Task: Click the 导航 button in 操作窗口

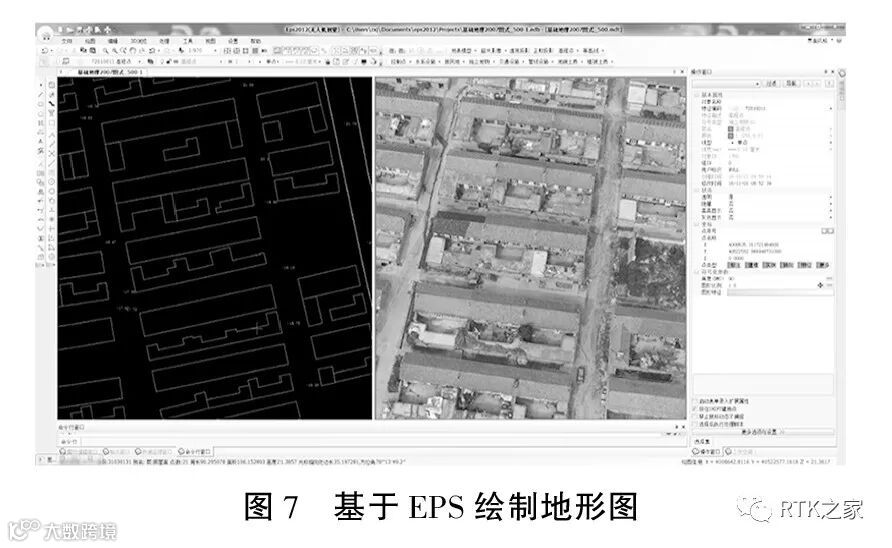Action: tap(791, 84)
